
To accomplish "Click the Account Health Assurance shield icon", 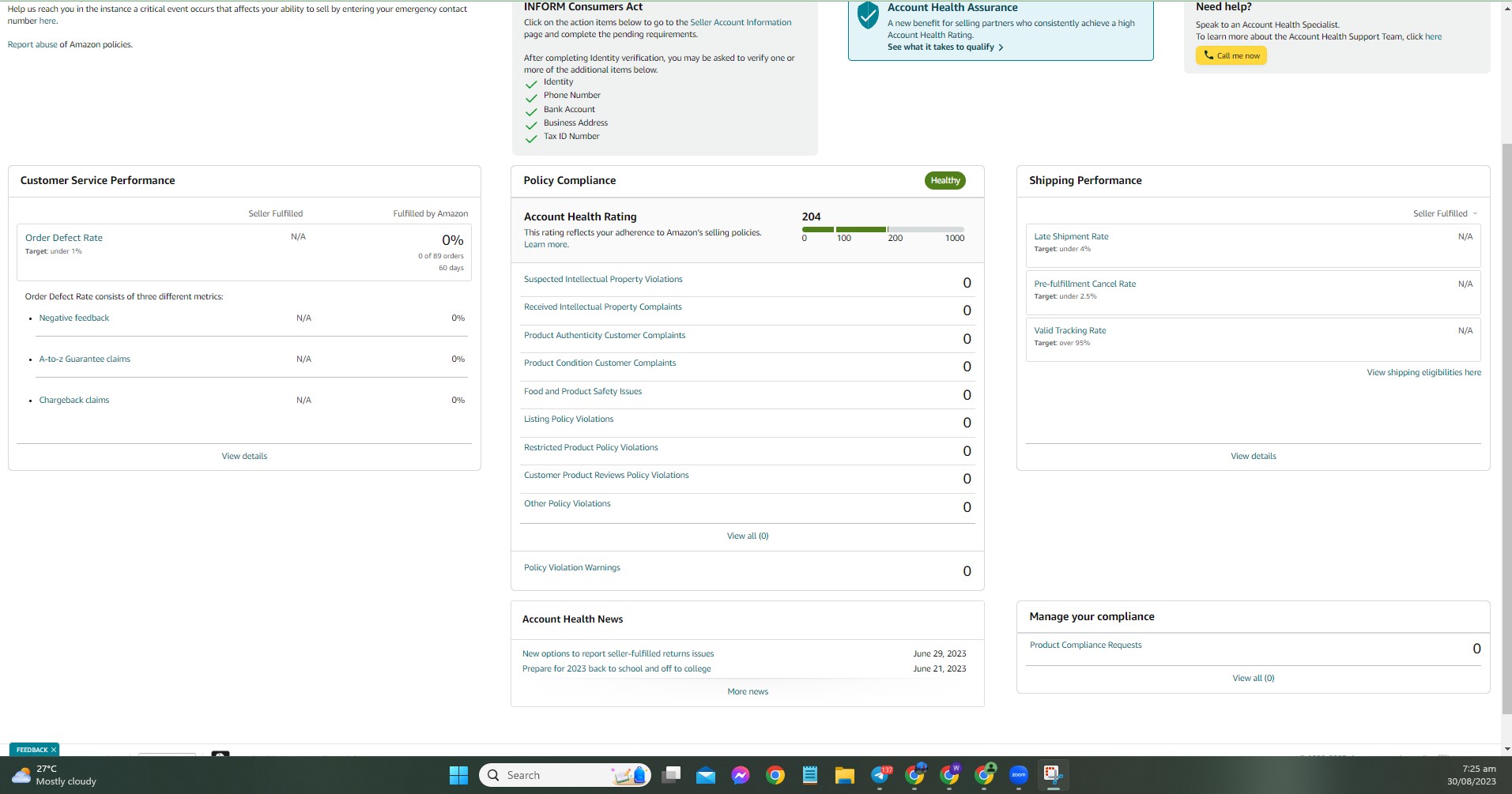I will tap(868, 14).
